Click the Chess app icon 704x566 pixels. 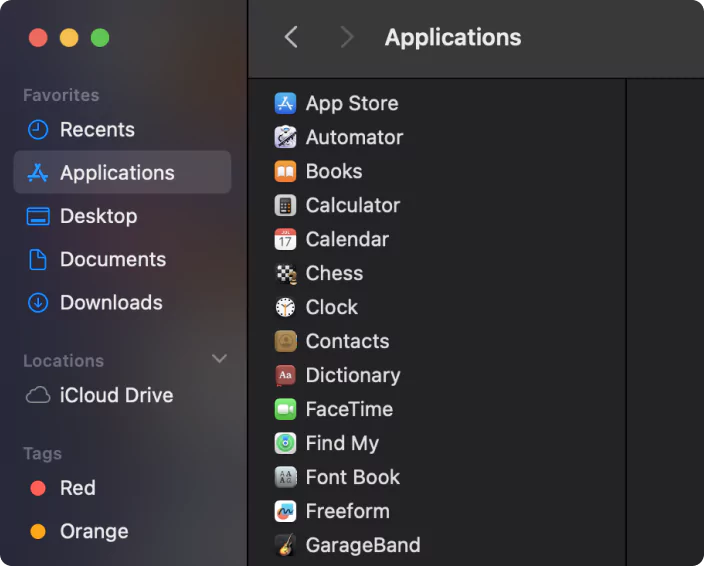[x=285, y=273]
